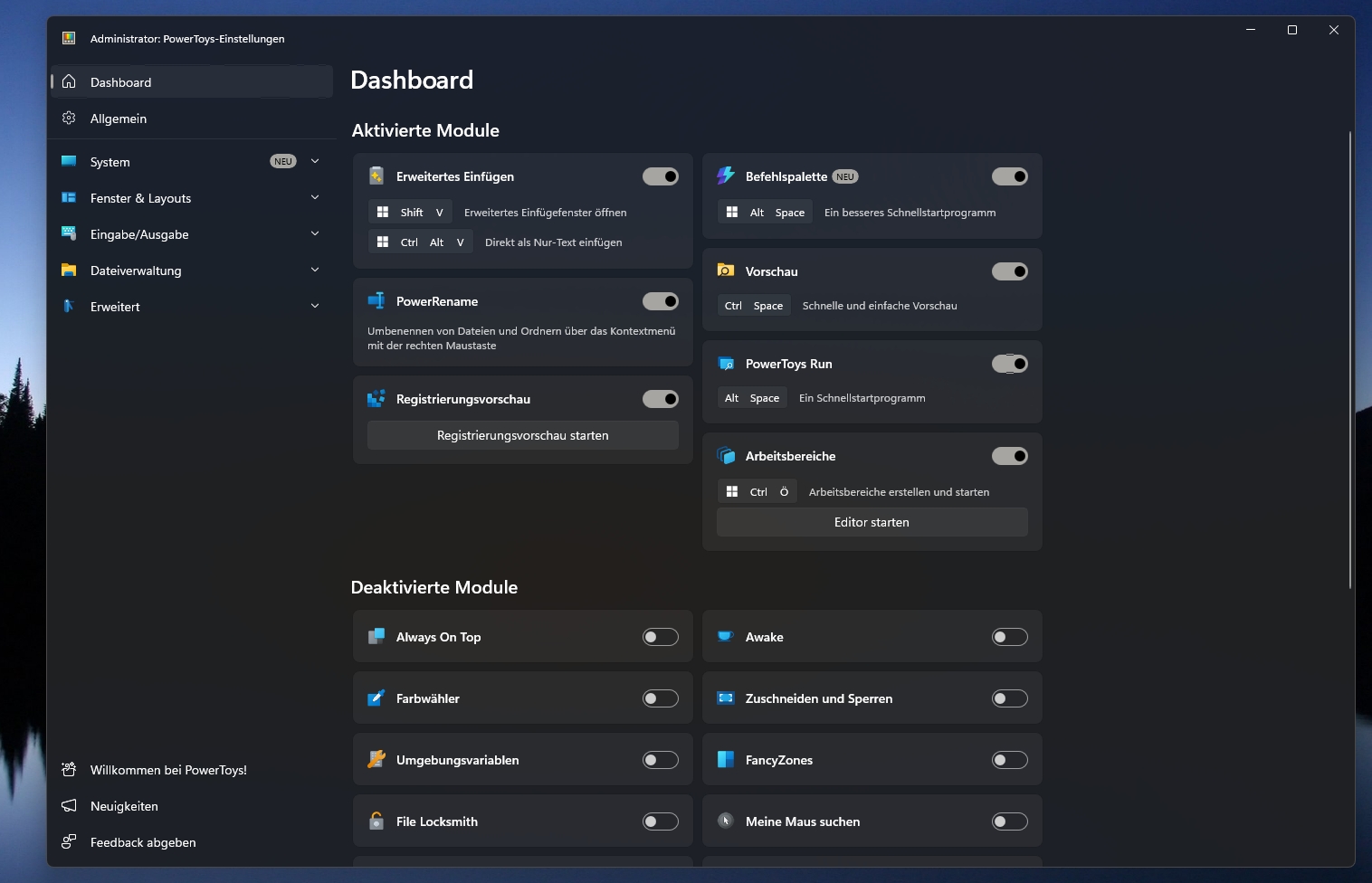Click the Allgemein gear icon
The image size is (1372, 883).
pos(69,118)
